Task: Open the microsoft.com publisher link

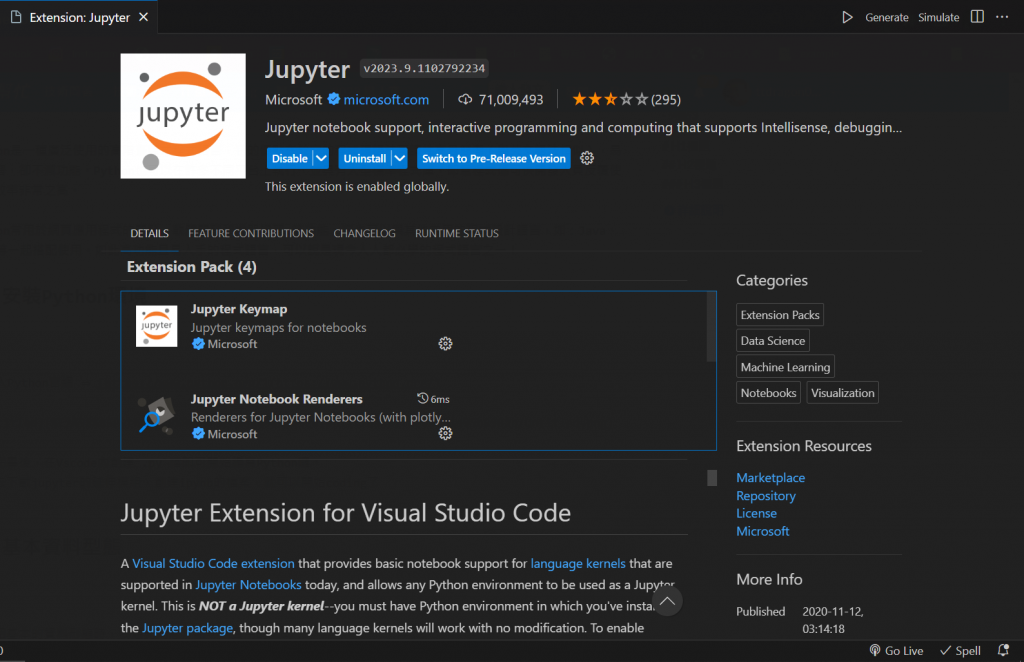Action: tap(386, 100)
